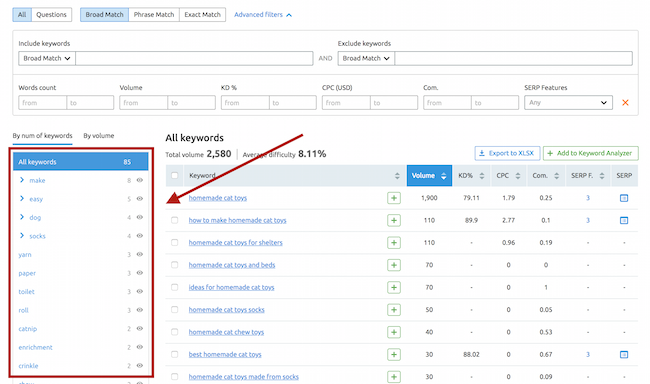This screenshot has height=384, width=650.
Task: Switch grouping to By volume
Action: click(x=99, y=136)
